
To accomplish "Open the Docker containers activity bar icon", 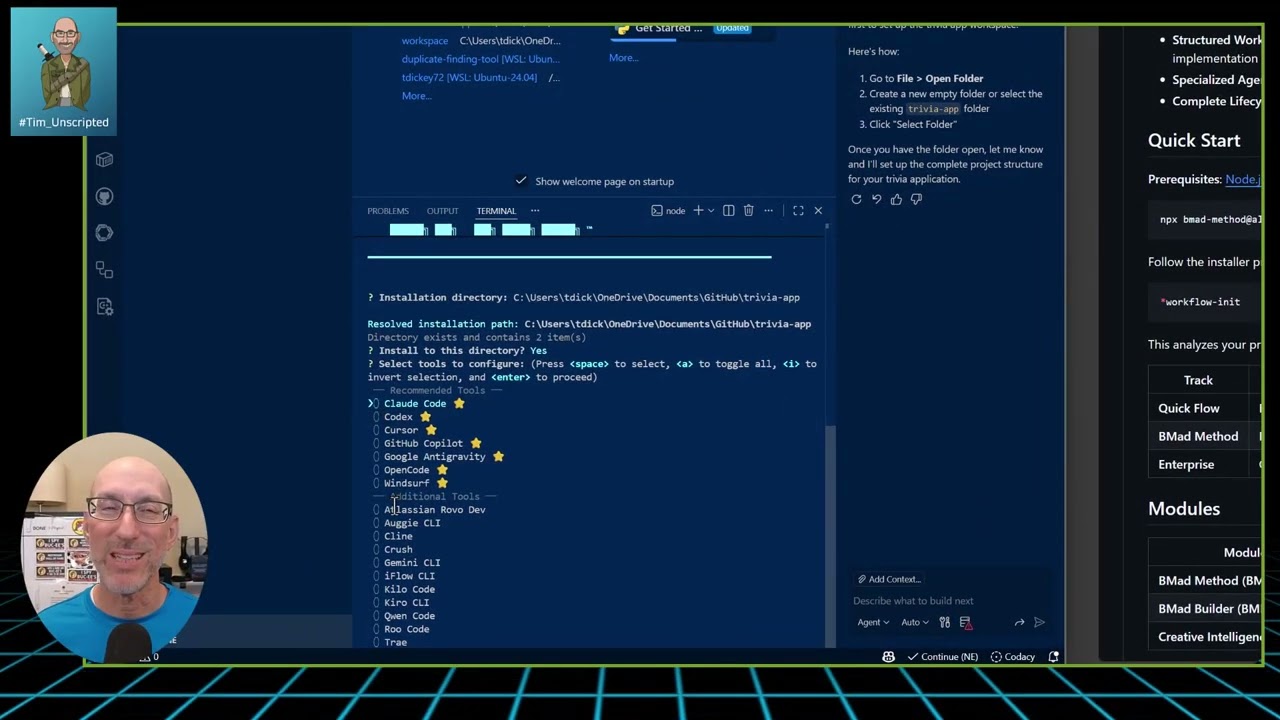I will click(x=104, y=160).
